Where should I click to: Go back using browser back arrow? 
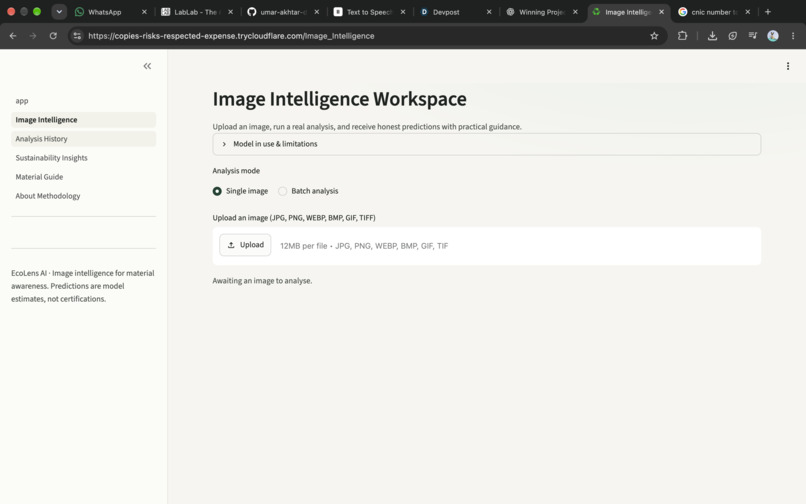13,36
